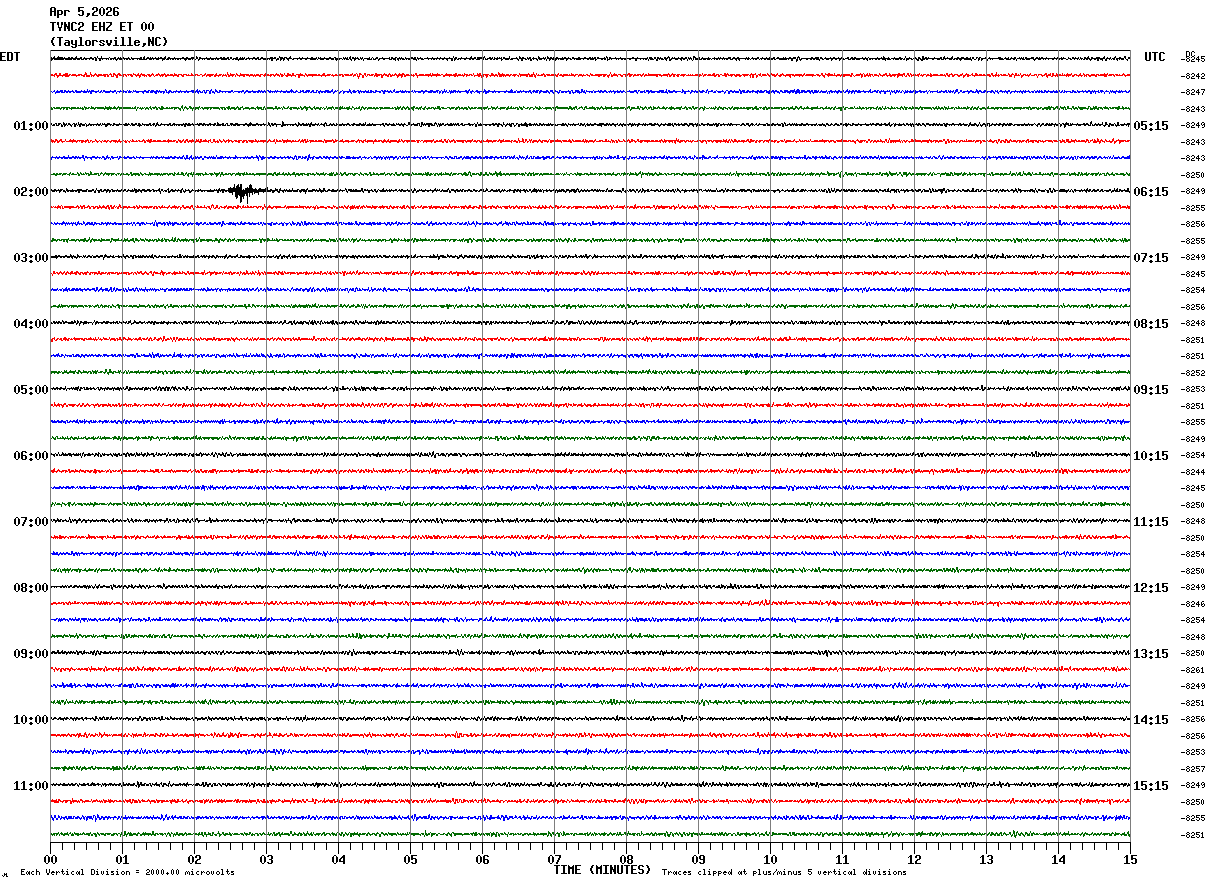Click the "10:15" UTC time label

1150,456
